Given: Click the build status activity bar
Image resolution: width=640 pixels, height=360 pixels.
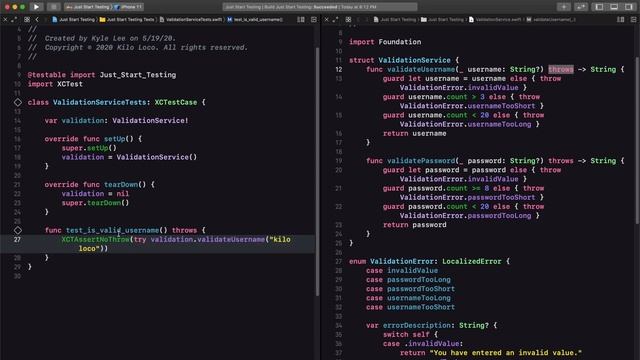Looking at the screenshot, I should click(x=320, y=7).
